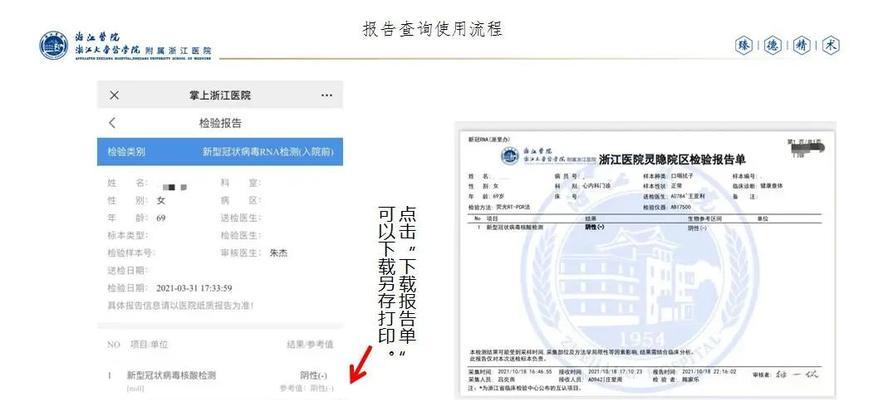Screen dimensions: 893x400
Task: Click the 病区 field label
Action: (x=240, y=201)
